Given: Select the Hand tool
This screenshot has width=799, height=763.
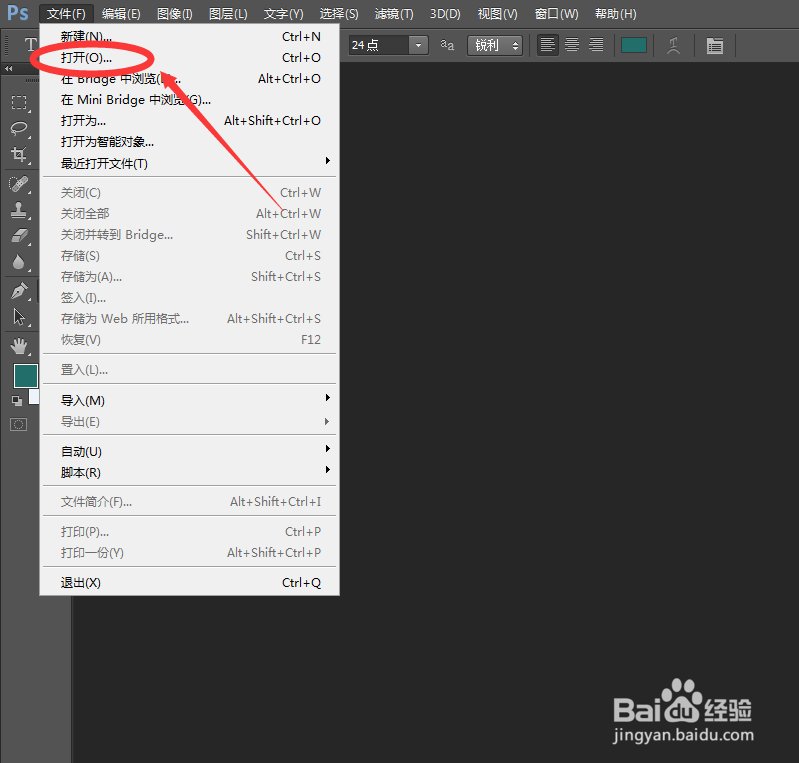Looking at the screenshot, I should pyautogui.click(x=19, y=346).
